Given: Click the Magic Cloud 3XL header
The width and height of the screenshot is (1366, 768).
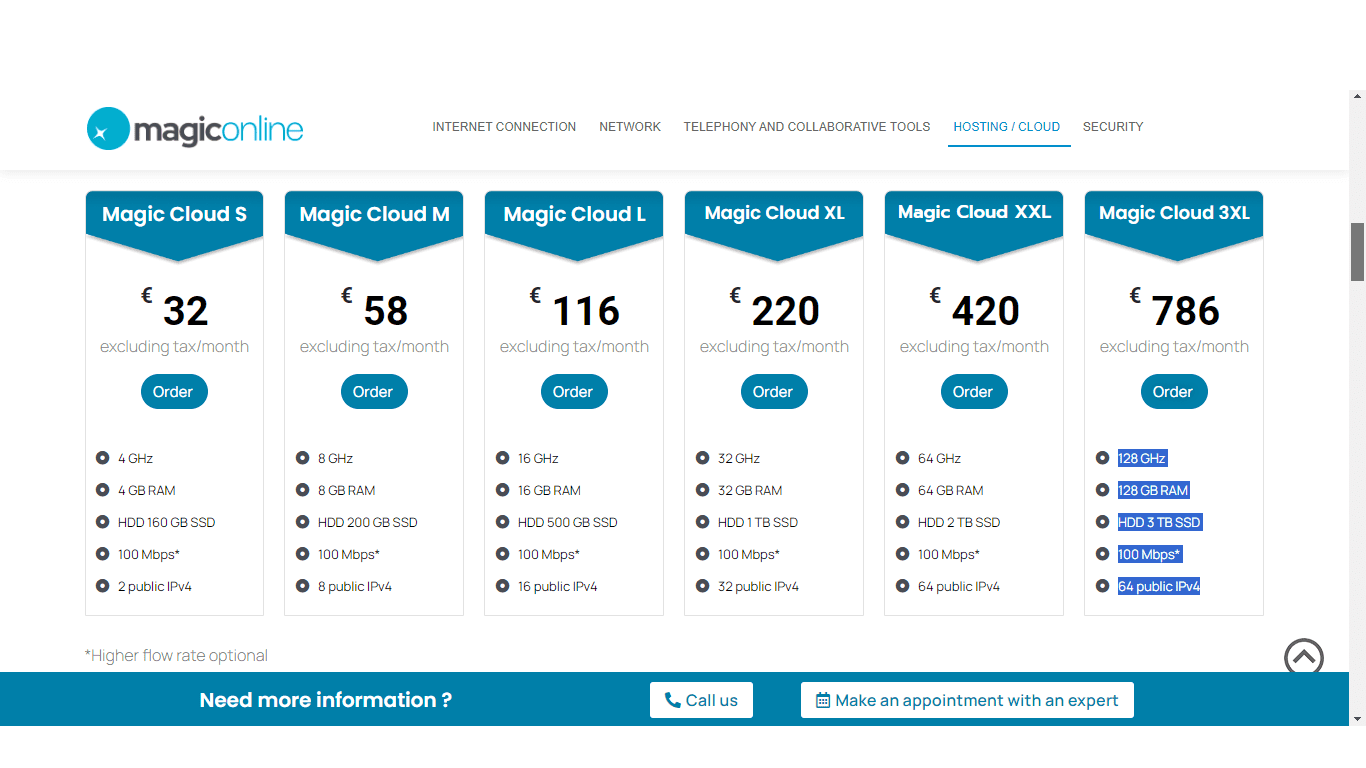Looking at the screenshot, I should click(x=1174, y=213).
